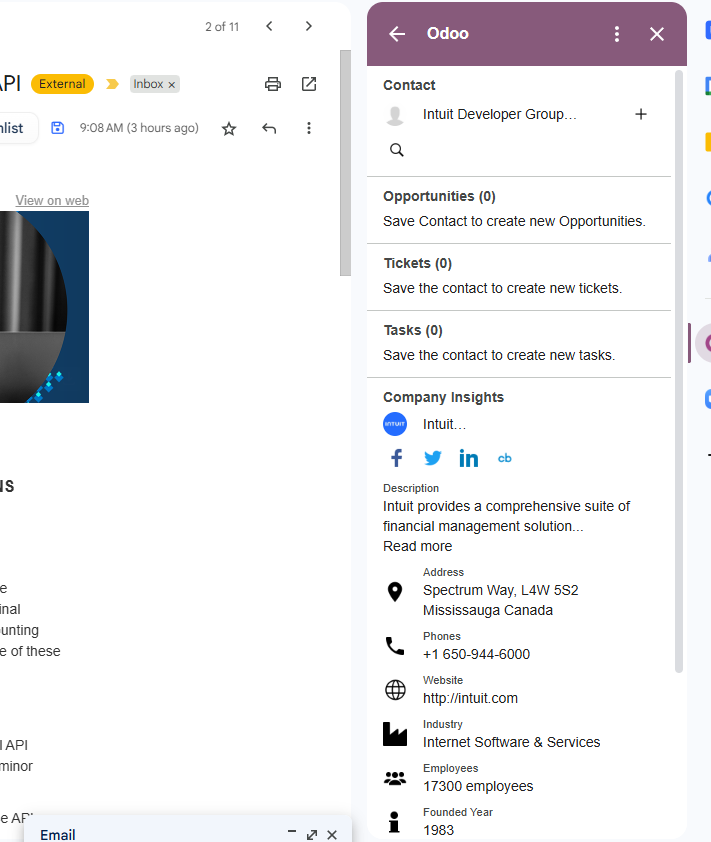
Task: Click the External label badge
Action: (62, 84)
